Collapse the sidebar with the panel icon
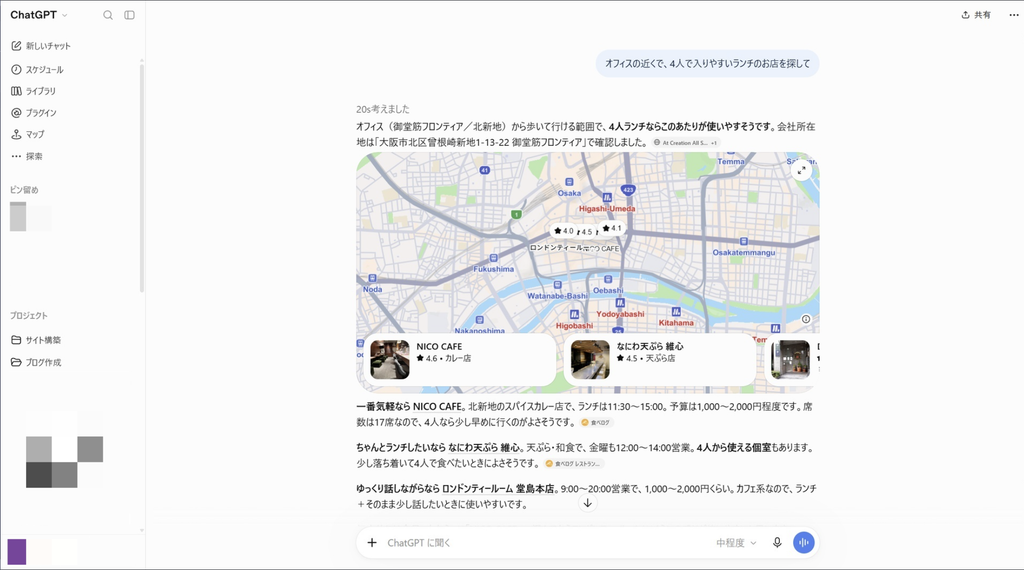Image resolution: width=1024 pixels, height=570 pixels. (x=129, y=15)
